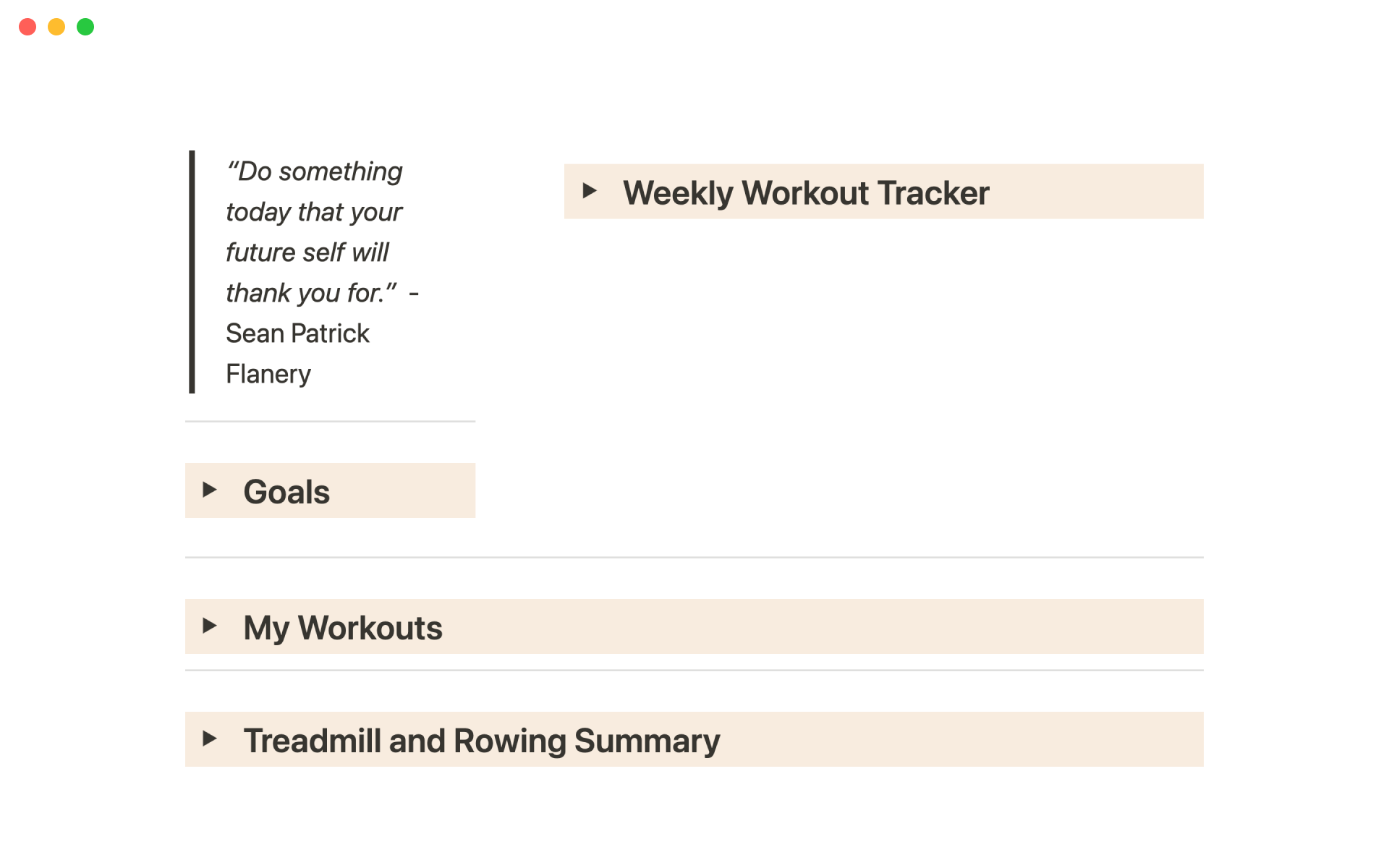This screenshot has width=1389, height=868.
Task: Select the Goals heading text
Action: point(286,491)
